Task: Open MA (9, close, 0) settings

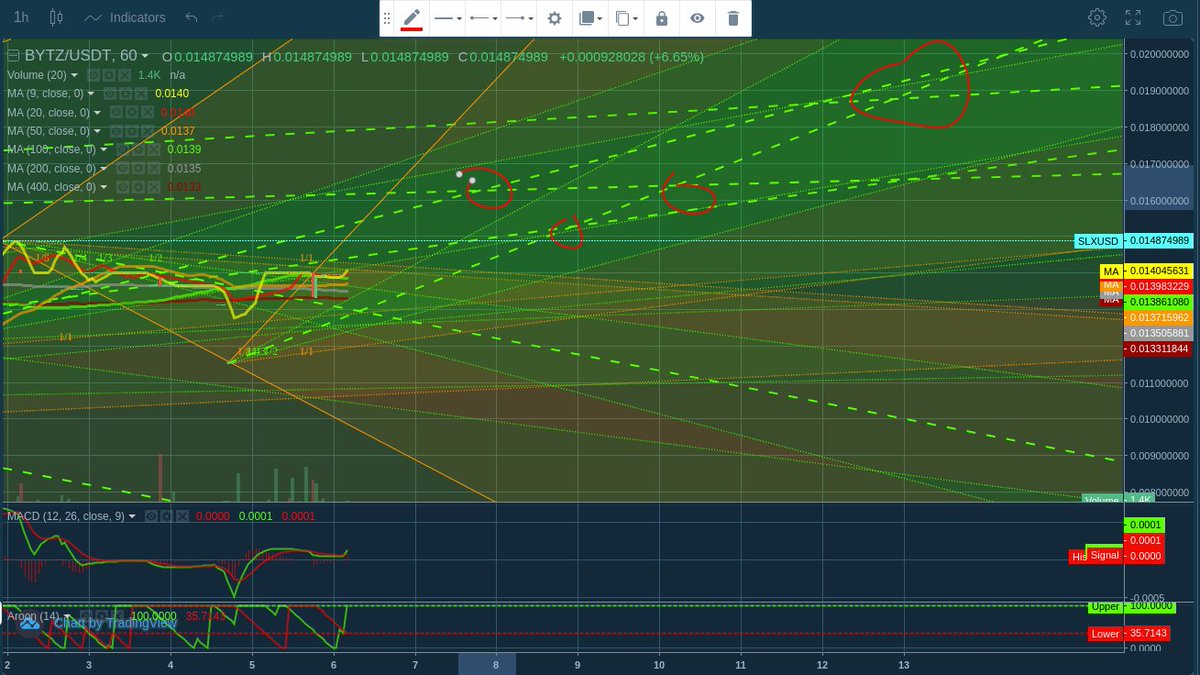Action: click(x=125, y=94)
